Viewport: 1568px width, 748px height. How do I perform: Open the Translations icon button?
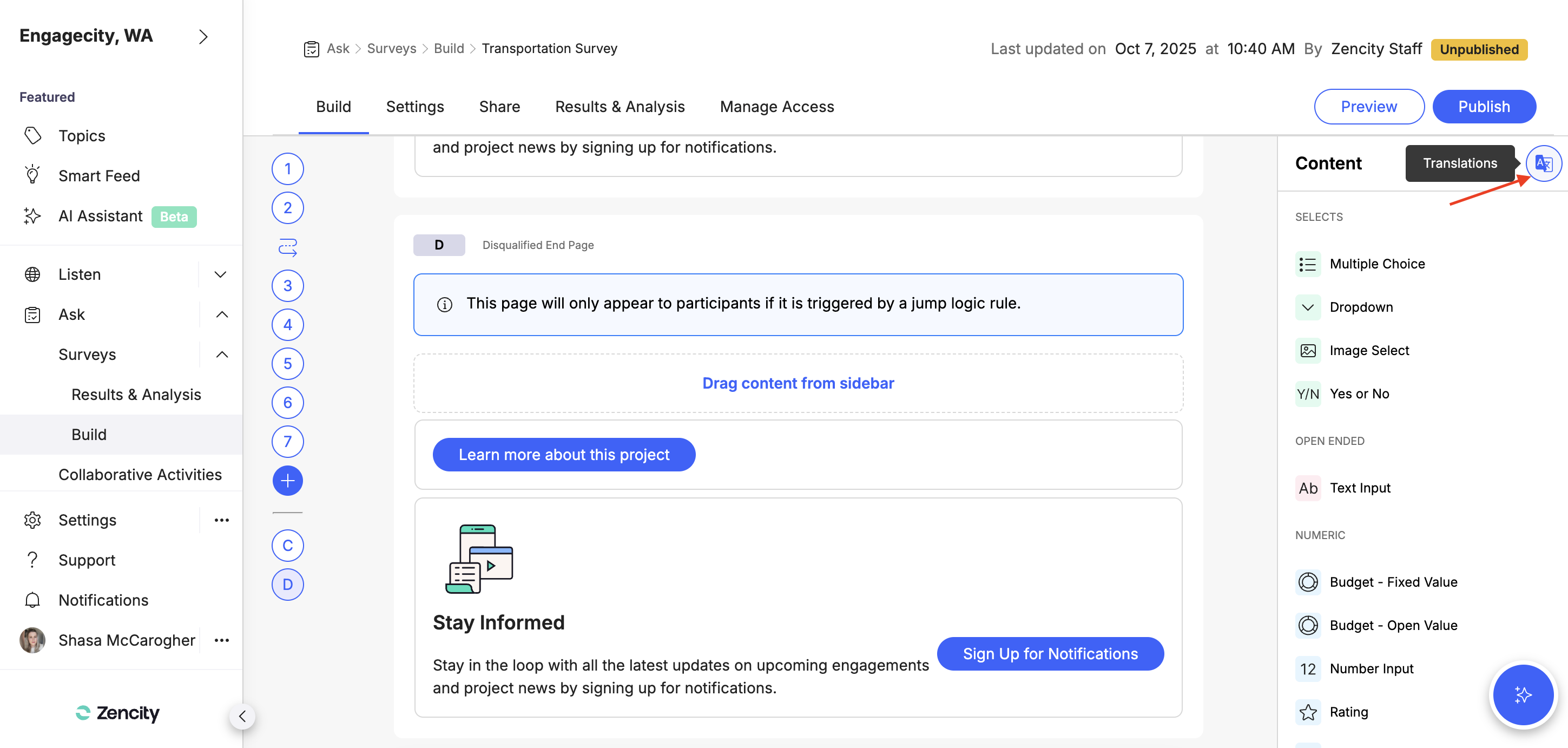(1543, 163)
